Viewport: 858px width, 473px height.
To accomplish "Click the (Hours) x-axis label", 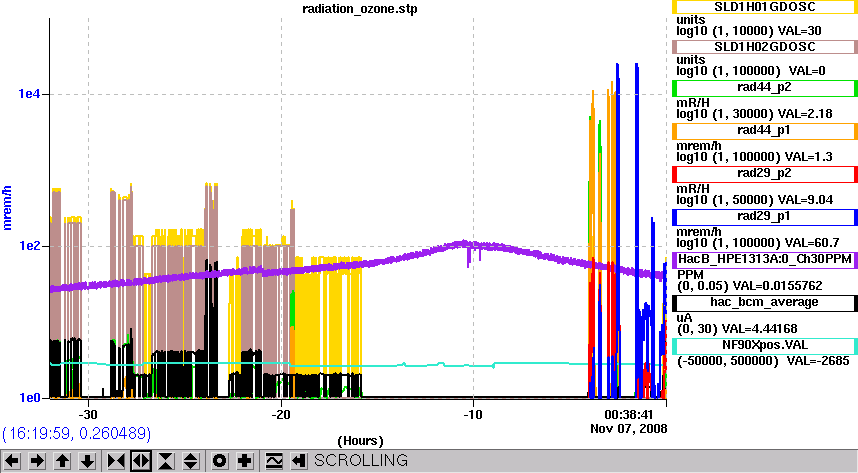I will coord(360,441).
